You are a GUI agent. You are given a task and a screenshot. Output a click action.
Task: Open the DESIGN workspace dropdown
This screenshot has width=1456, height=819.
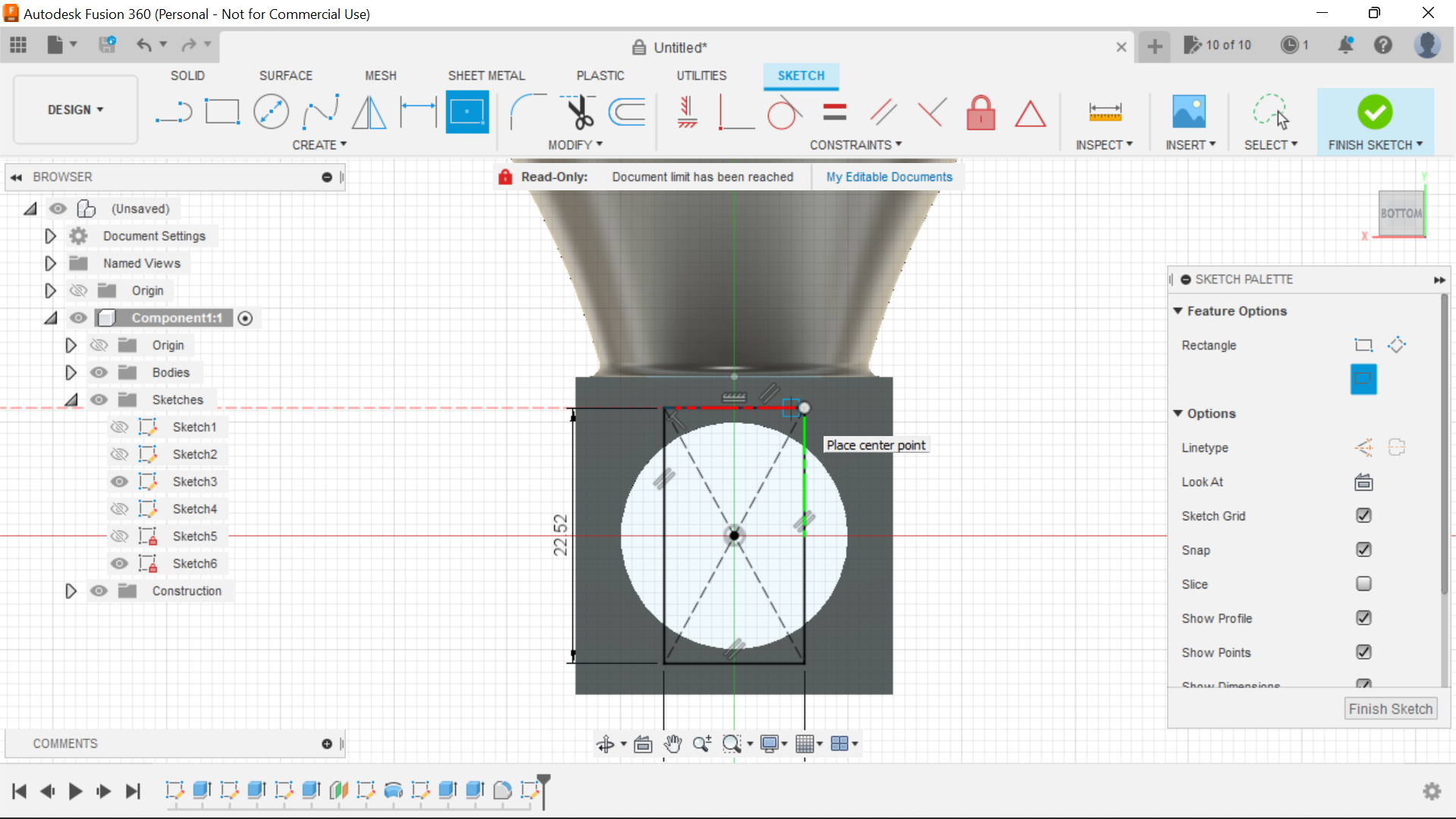pyautogui.click(x=74, y=109)
